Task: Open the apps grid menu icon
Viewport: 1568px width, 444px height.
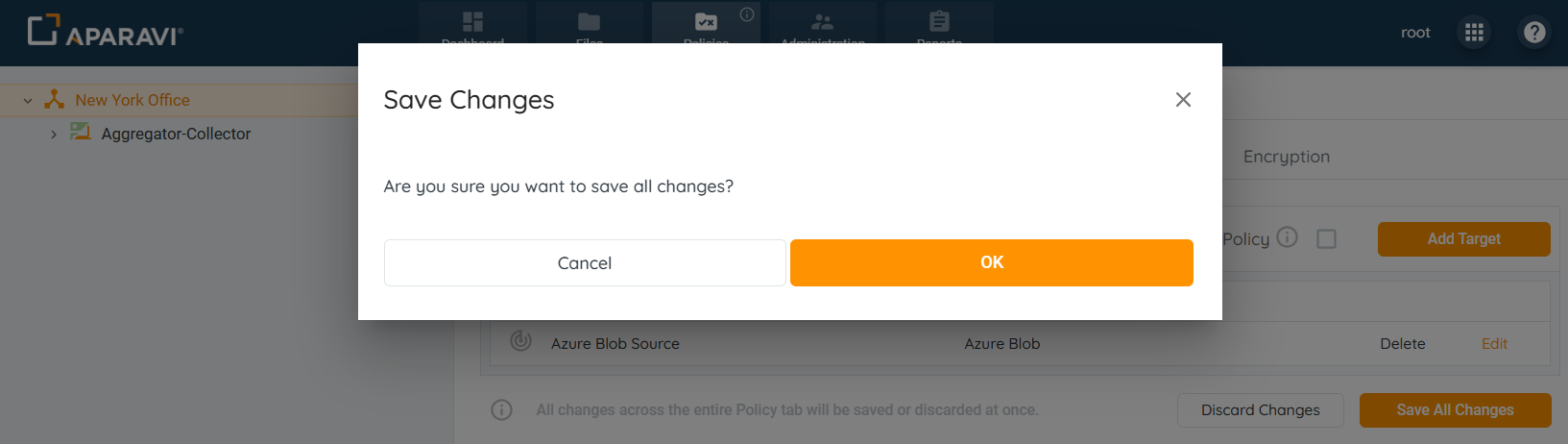Action: point(1474,33)
